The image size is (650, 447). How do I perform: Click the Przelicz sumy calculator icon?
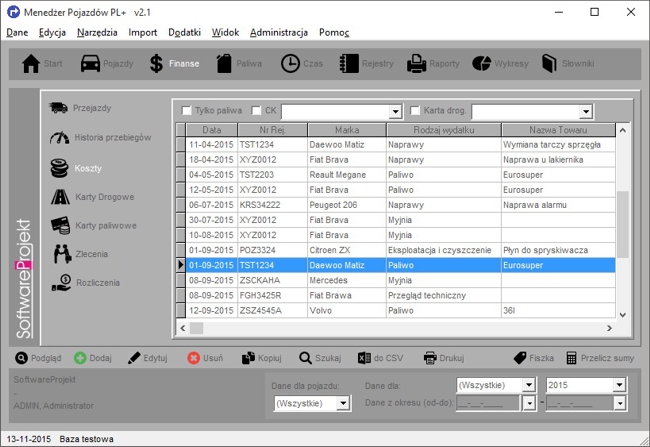pos(571,358)
